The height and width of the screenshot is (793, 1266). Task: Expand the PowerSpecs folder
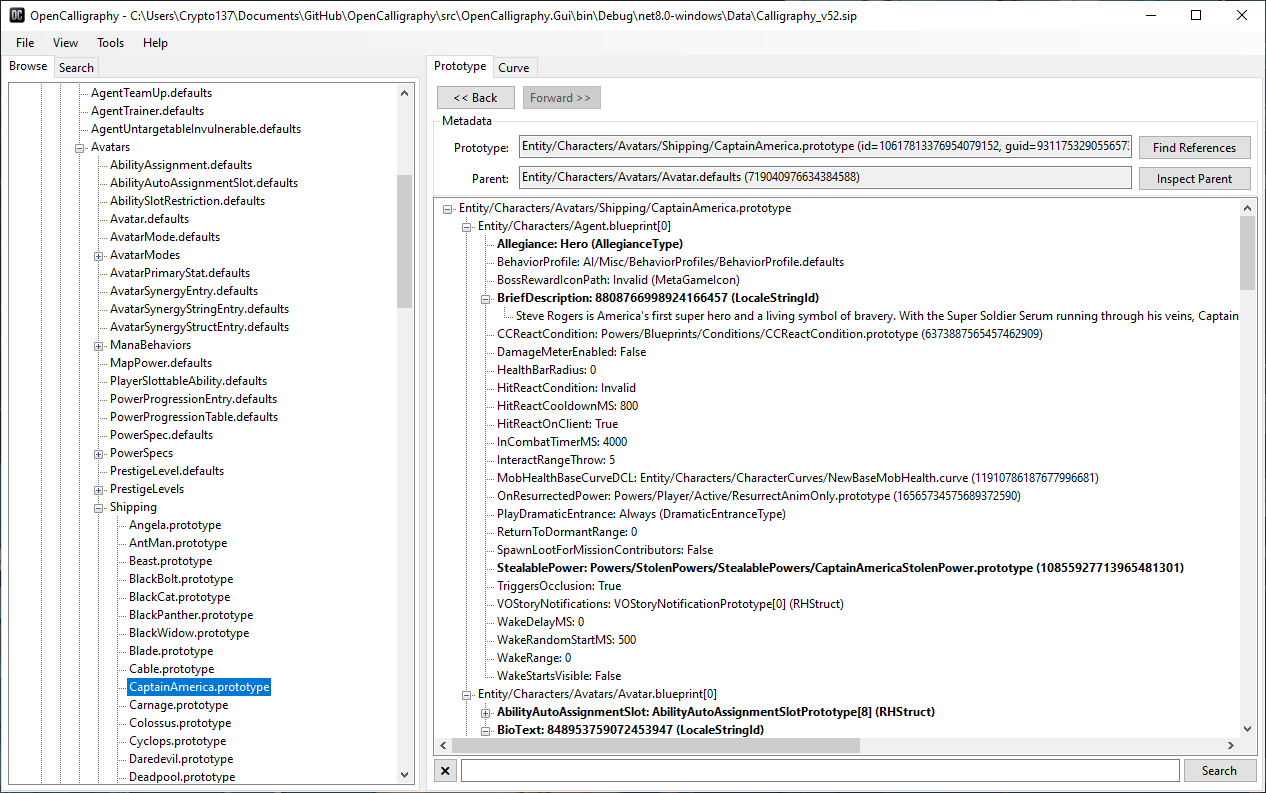99,454
